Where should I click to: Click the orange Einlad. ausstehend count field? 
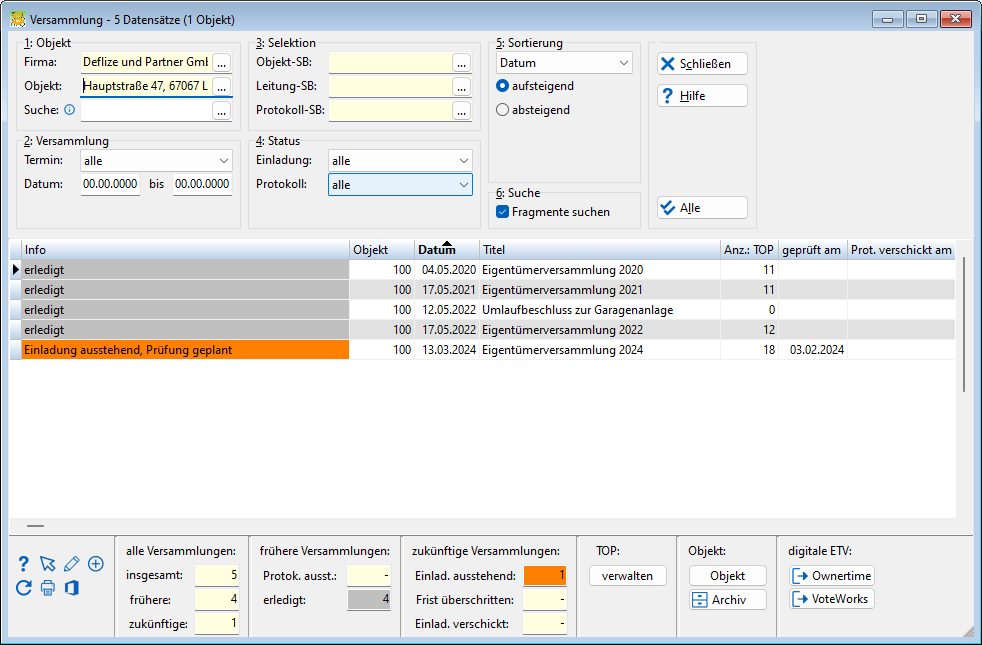pyautogui.click(x=545, y=575)
